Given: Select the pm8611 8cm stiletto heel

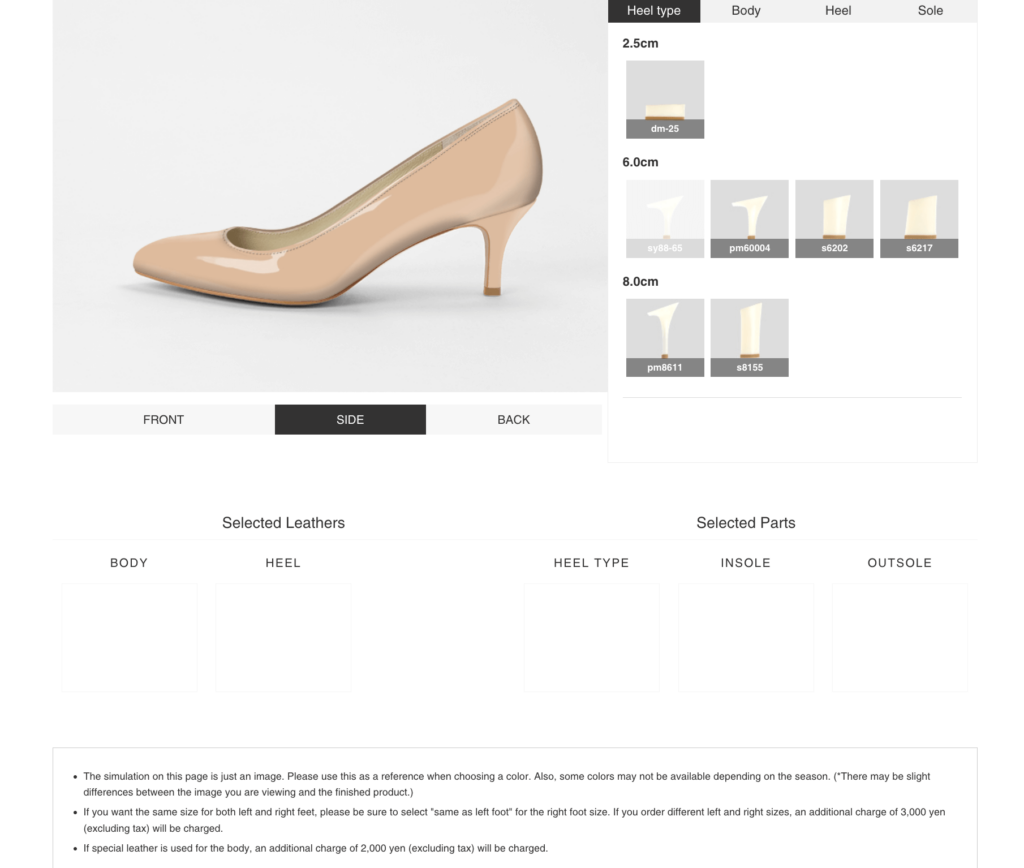Looking at the screenshot, I should tap(664, 337).
